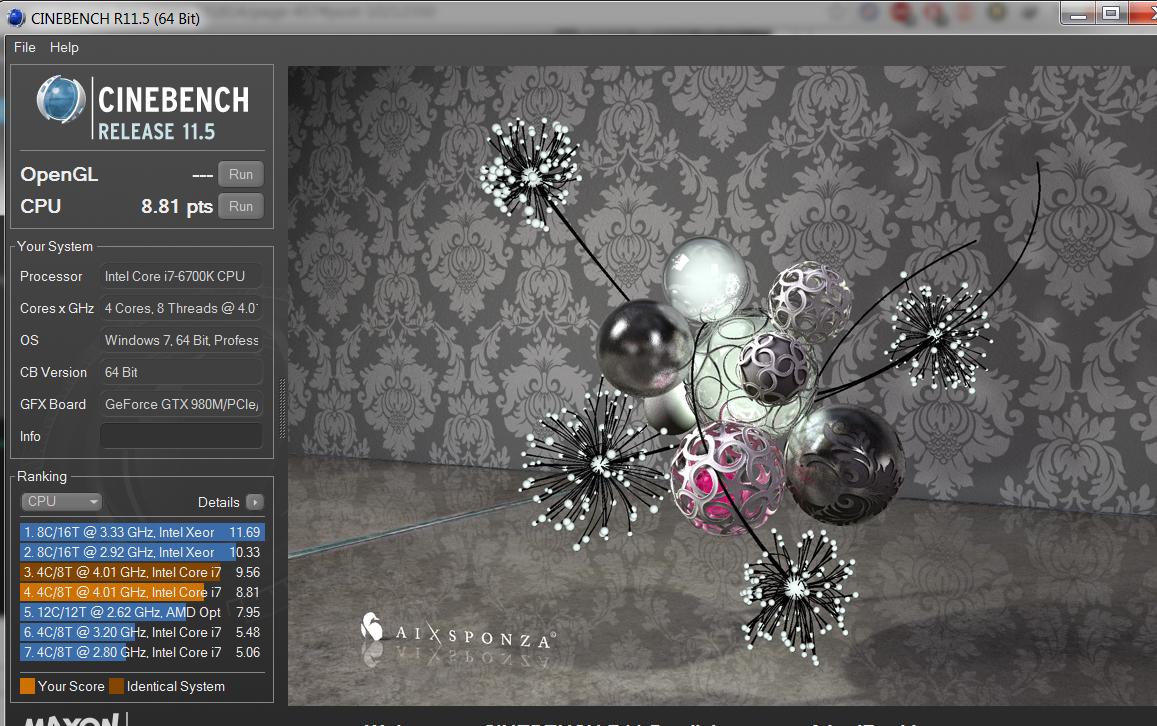Click the Cinebench app icon in title bar

(16, 17)
